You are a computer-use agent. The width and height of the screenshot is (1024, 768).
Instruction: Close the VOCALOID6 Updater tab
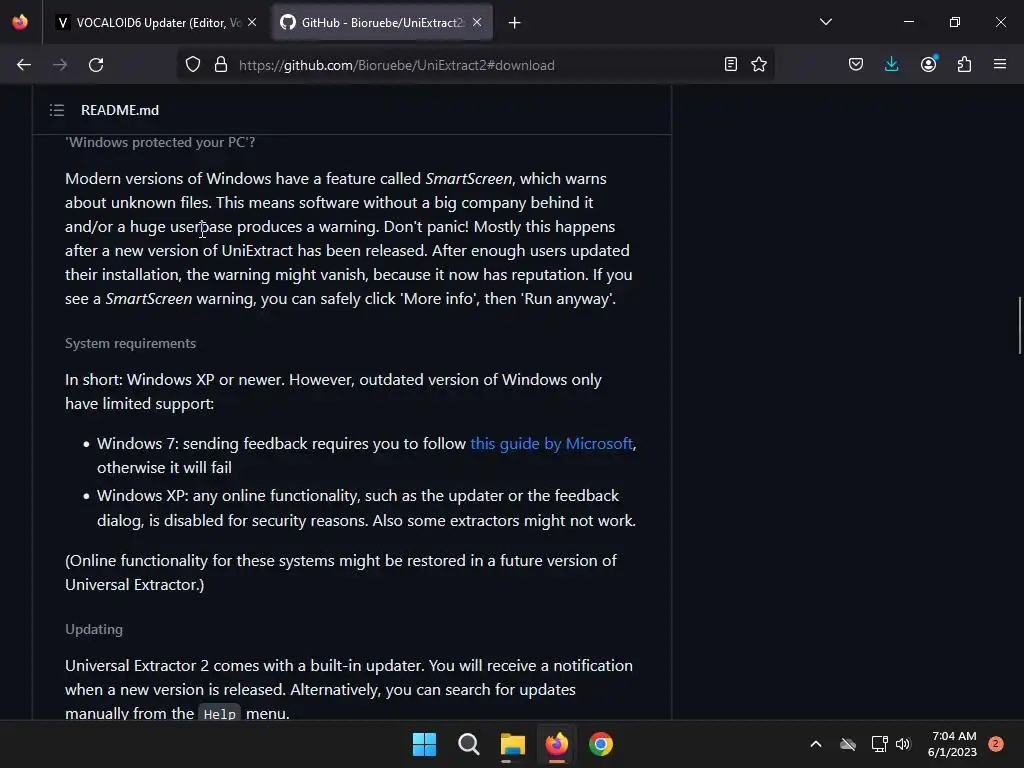[x=252, y=22]
